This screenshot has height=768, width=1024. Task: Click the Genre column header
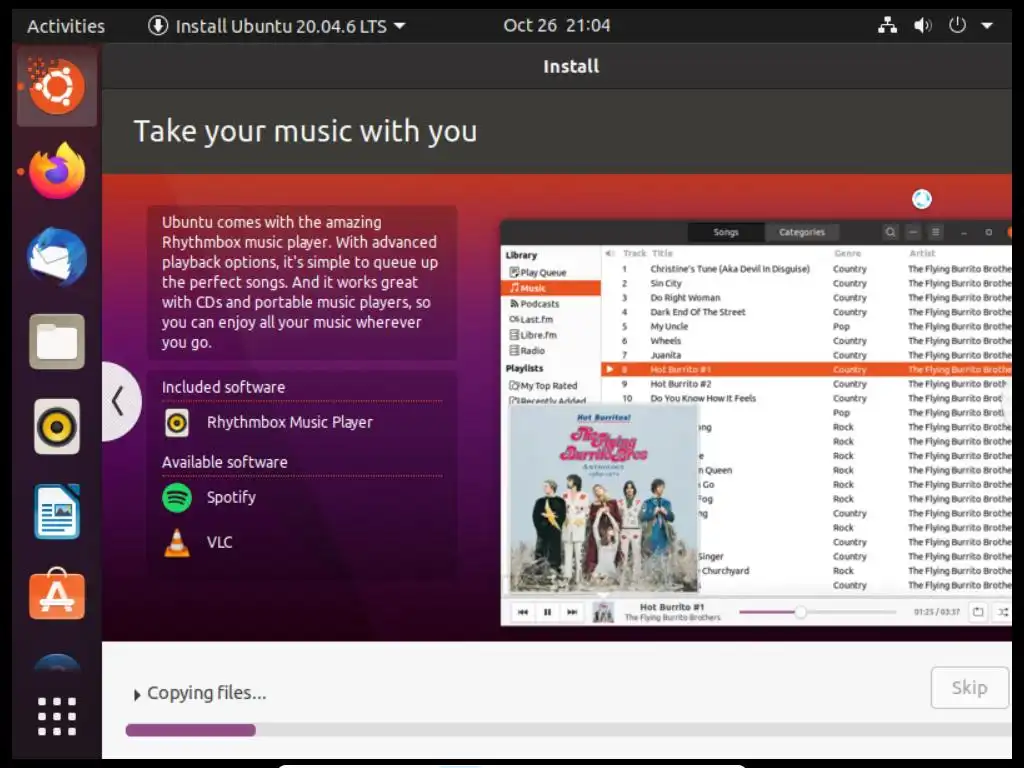(x=847, y=253)
